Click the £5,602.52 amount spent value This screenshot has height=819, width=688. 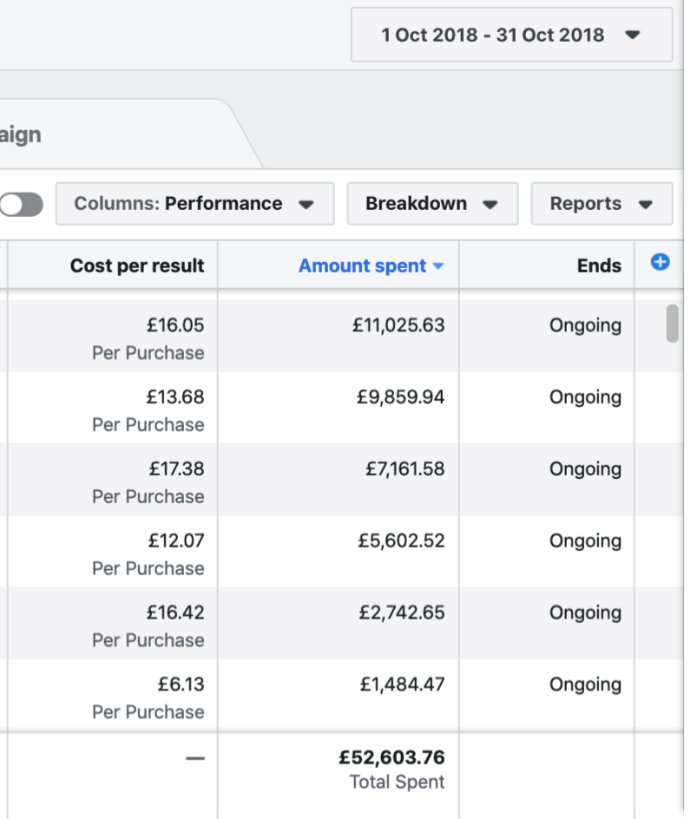(401, 541)
